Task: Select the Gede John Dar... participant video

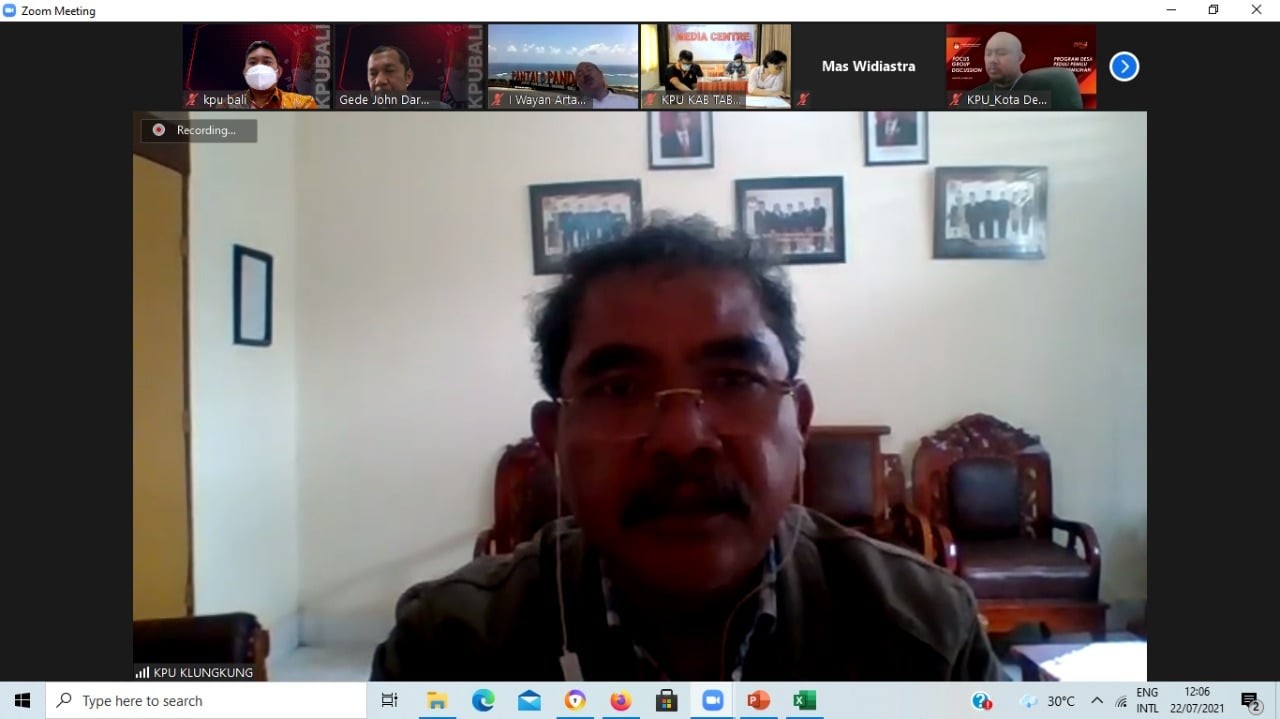Action: (x=408, y=66)
